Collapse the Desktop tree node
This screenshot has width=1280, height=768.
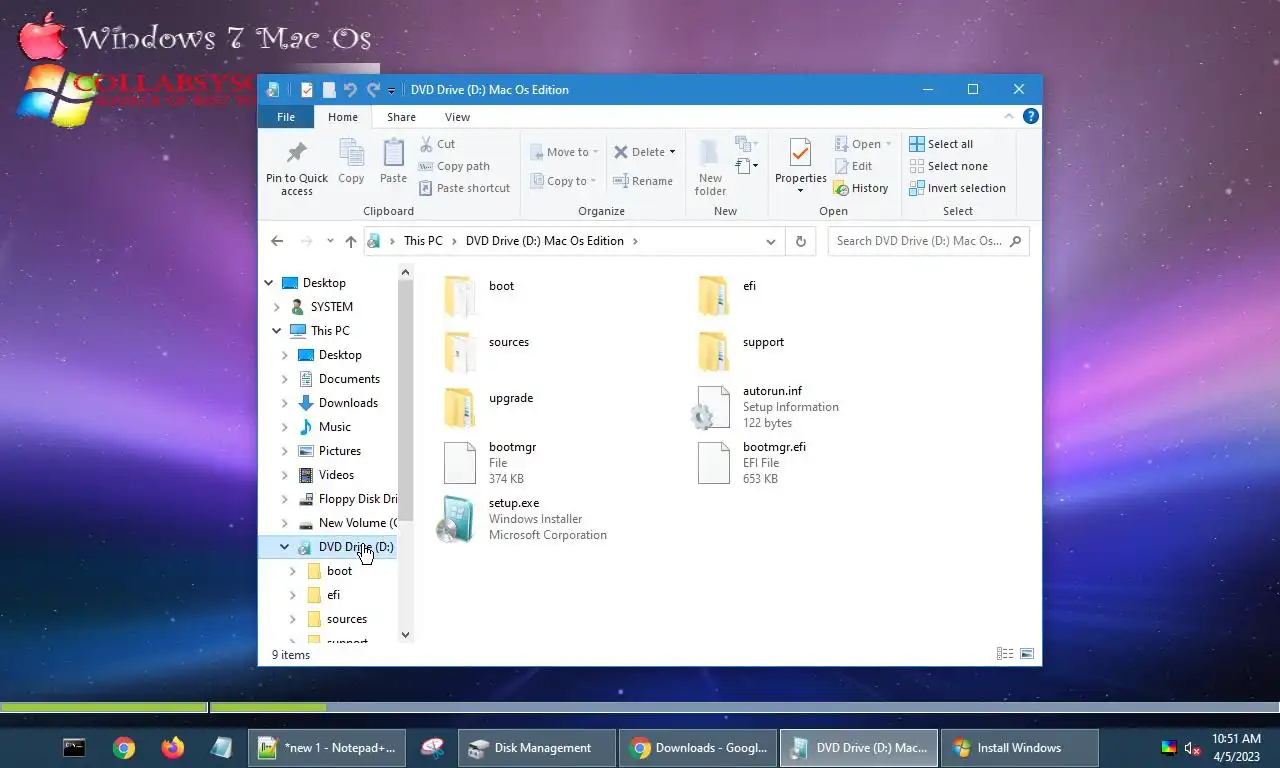[269, 283]
